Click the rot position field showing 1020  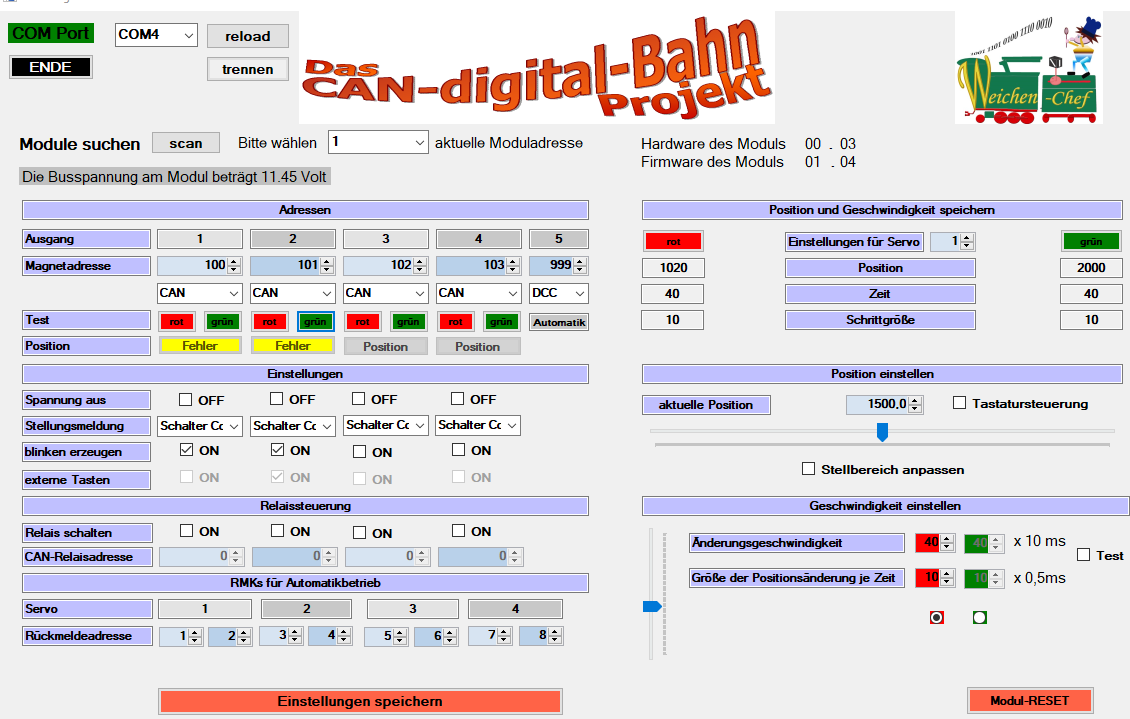(673, 268)
